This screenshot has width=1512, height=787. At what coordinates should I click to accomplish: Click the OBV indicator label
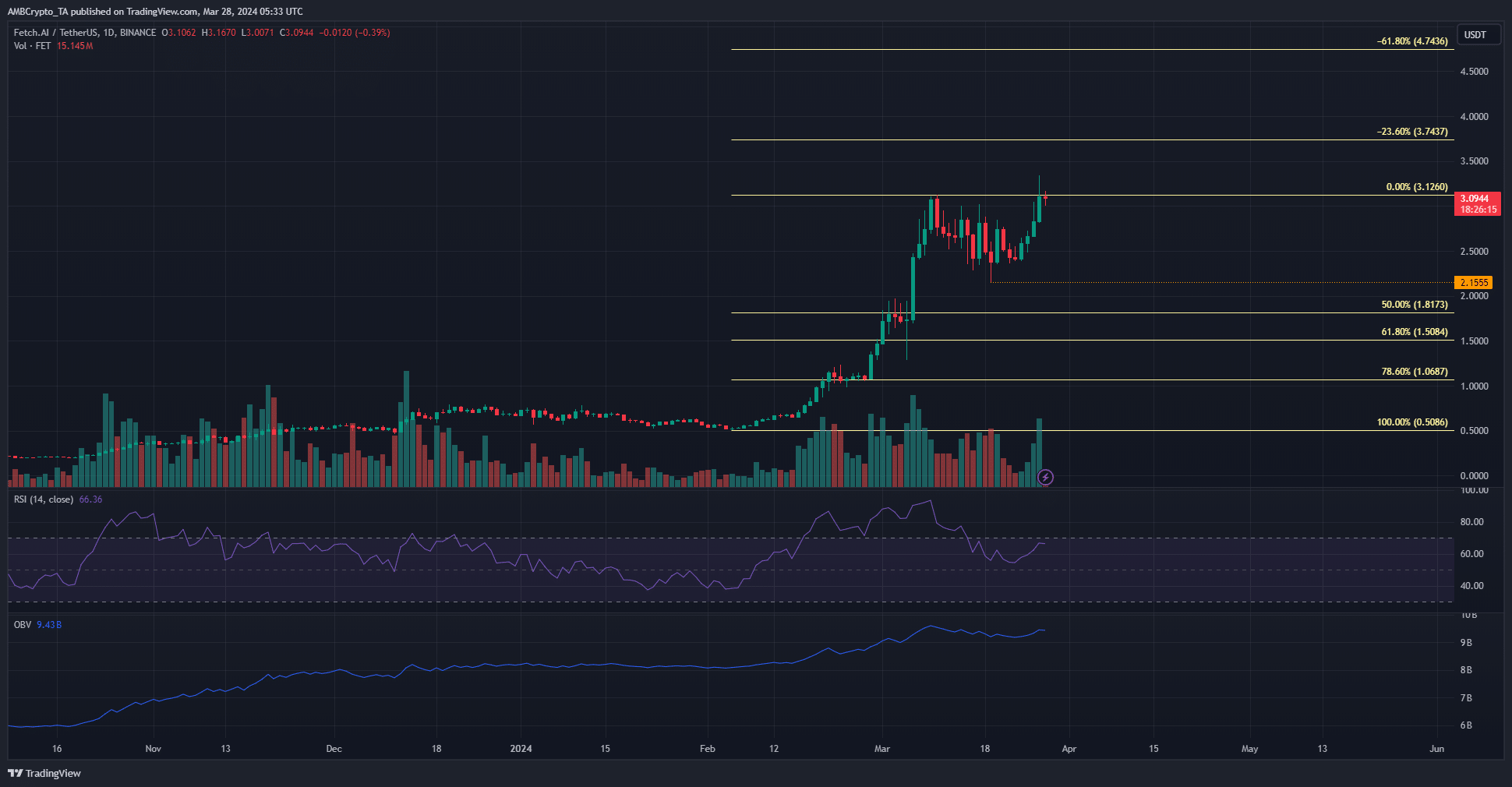(x=23, y=625)
